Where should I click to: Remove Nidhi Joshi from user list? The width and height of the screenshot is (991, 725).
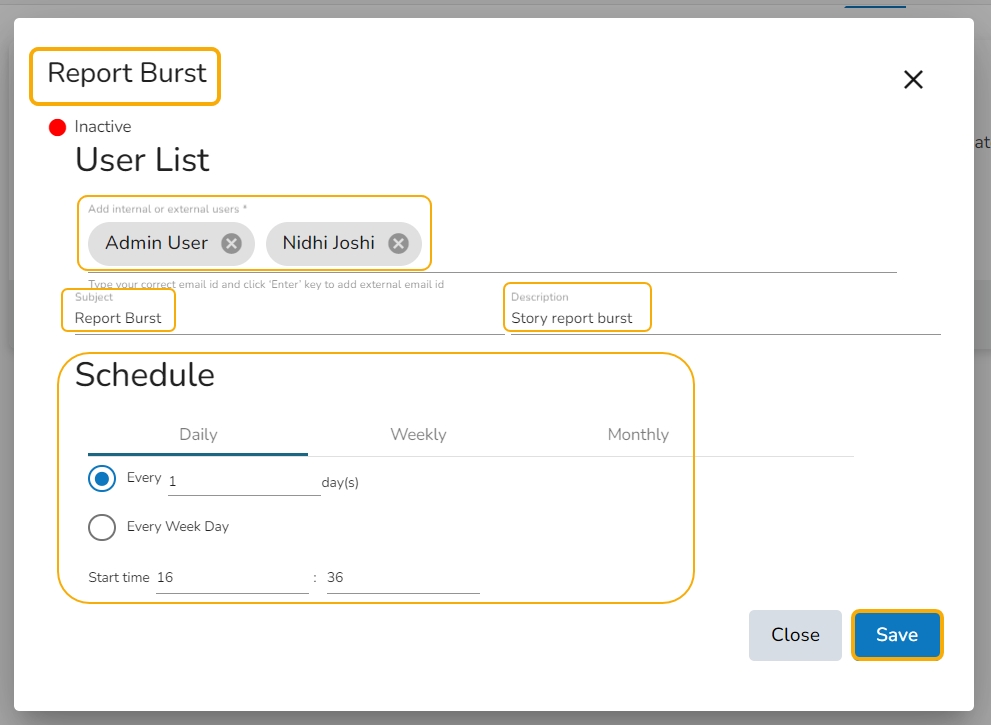(398, 243)
